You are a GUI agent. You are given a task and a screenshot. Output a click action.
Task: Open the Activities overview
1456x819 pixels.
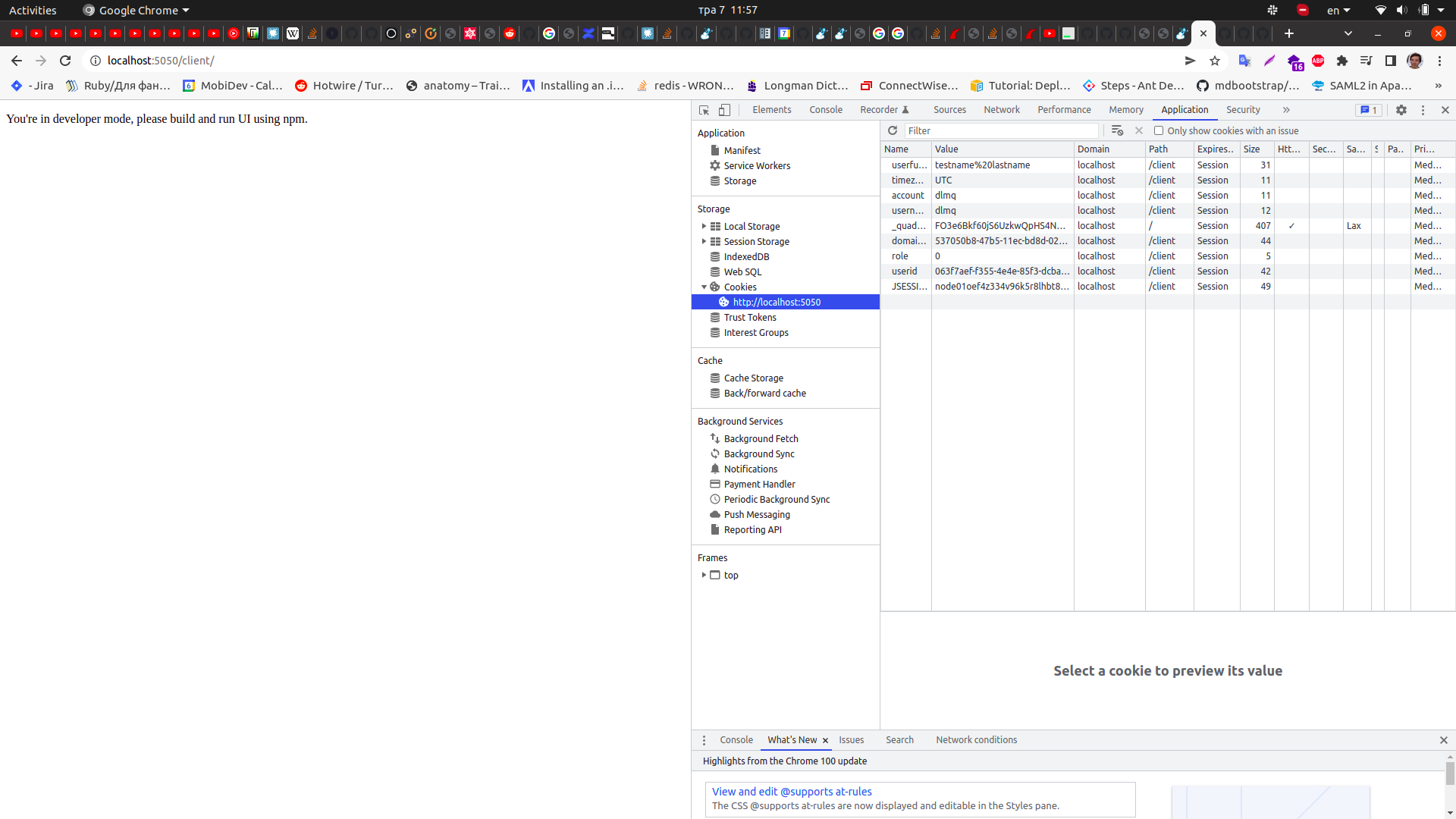pos(33,10)
